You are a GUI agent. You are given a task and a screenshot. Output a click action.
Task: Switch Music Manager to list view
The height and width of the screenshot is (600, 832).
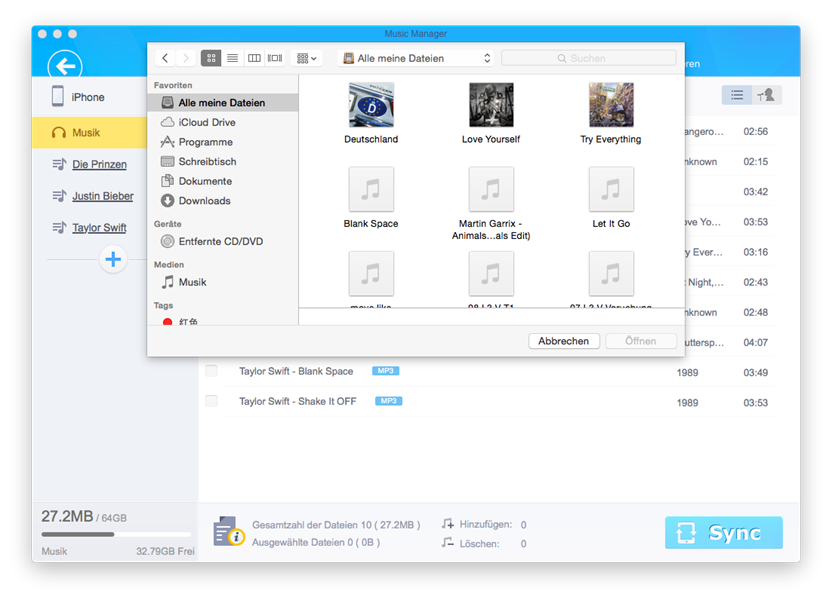click(736, 95)
